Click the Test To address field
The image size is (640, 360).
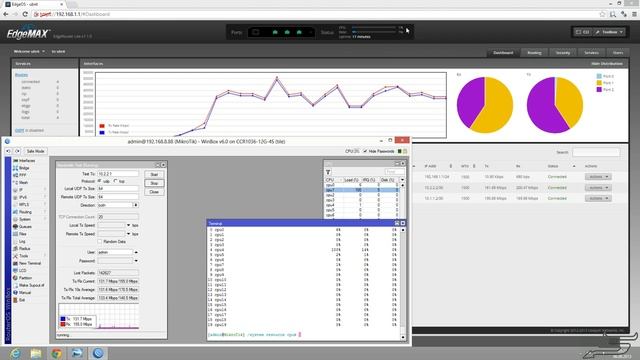click(118, 174)
